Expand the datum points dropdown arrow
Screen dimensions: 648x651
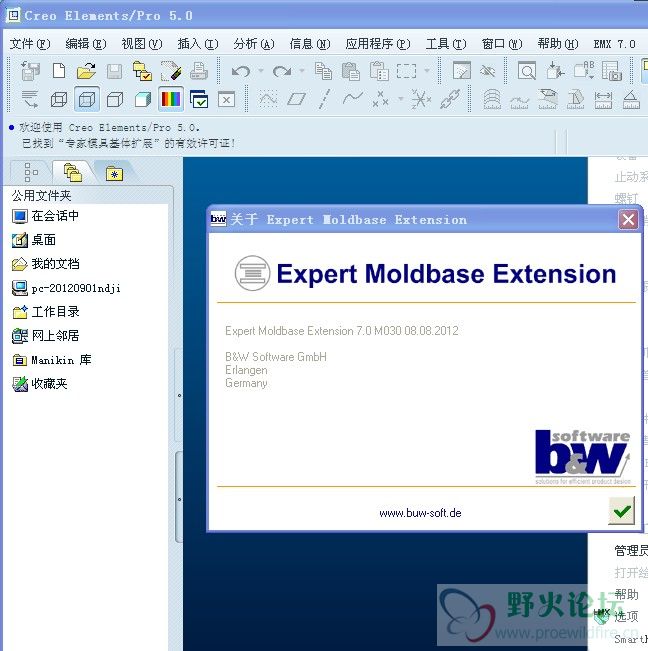click(x=401, y=99)
